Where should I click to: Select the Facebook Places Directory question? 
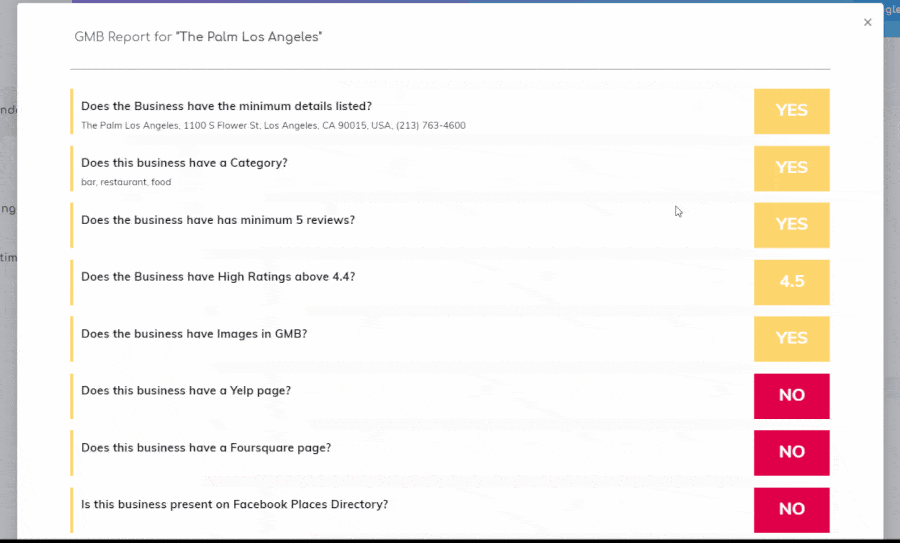pos(234,505)
